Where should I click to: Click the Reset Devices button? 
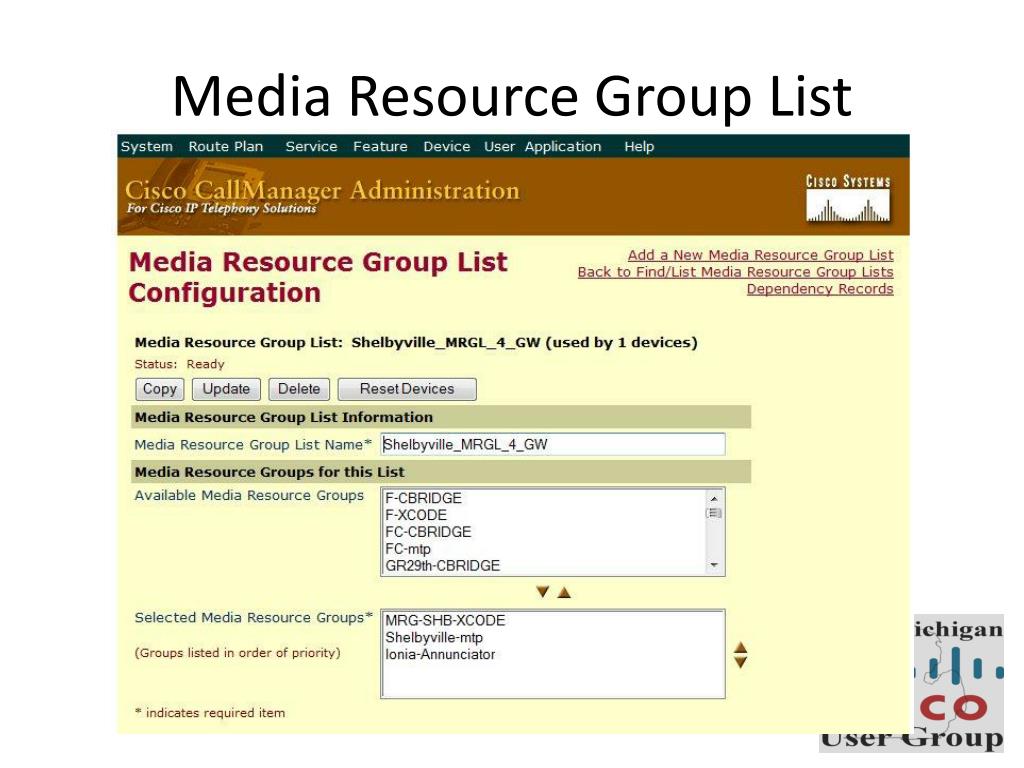(x=407, y=389)
